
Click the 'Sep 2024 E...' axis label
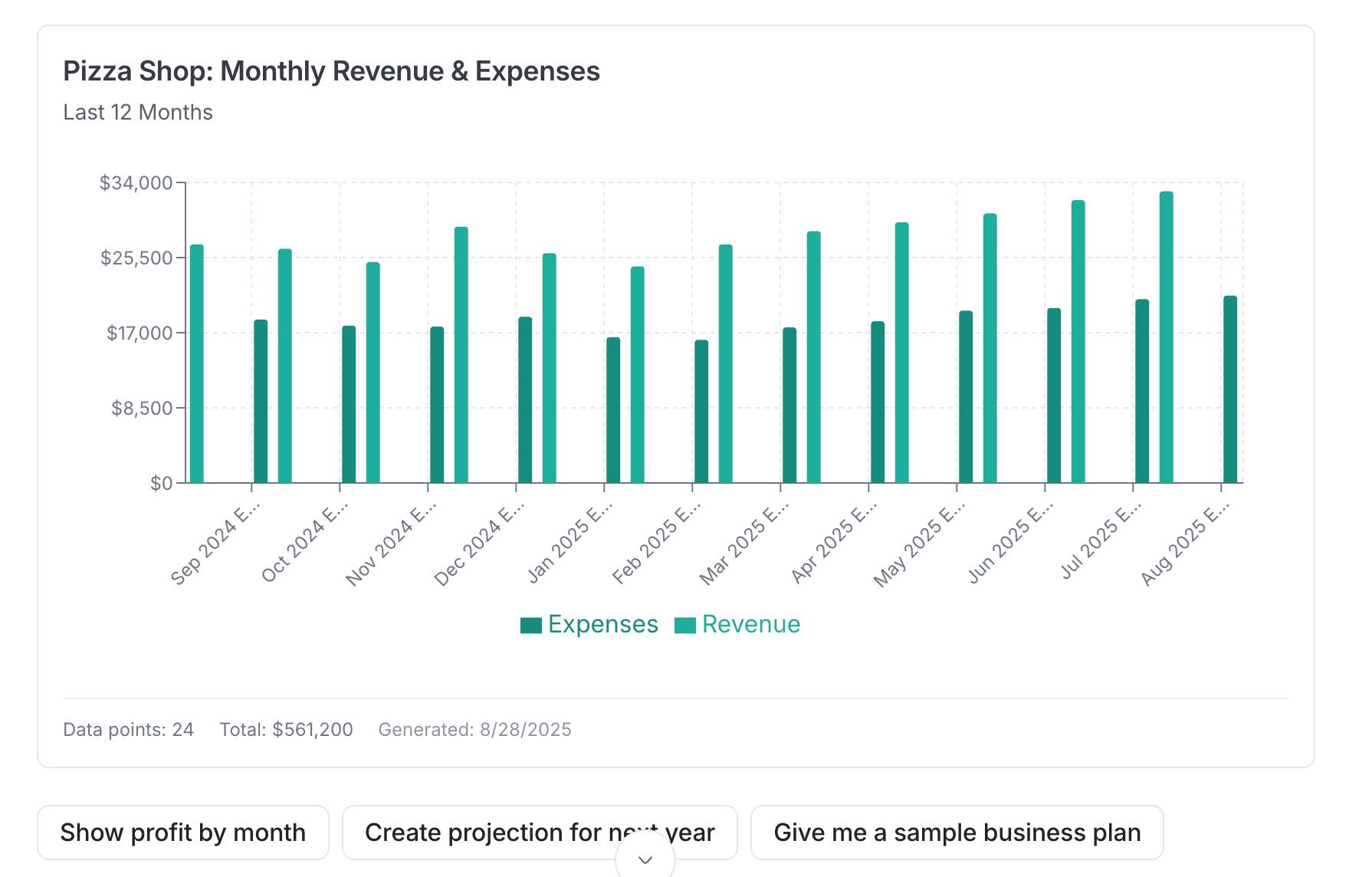[x=216, y=543]
